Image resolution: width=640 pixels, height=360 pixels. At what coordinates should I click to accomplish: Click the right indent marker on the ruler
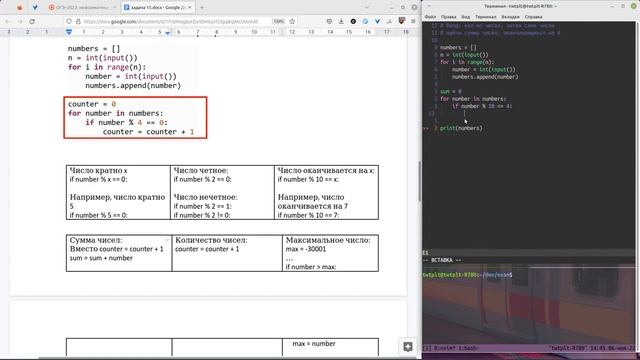click(168, 33)
